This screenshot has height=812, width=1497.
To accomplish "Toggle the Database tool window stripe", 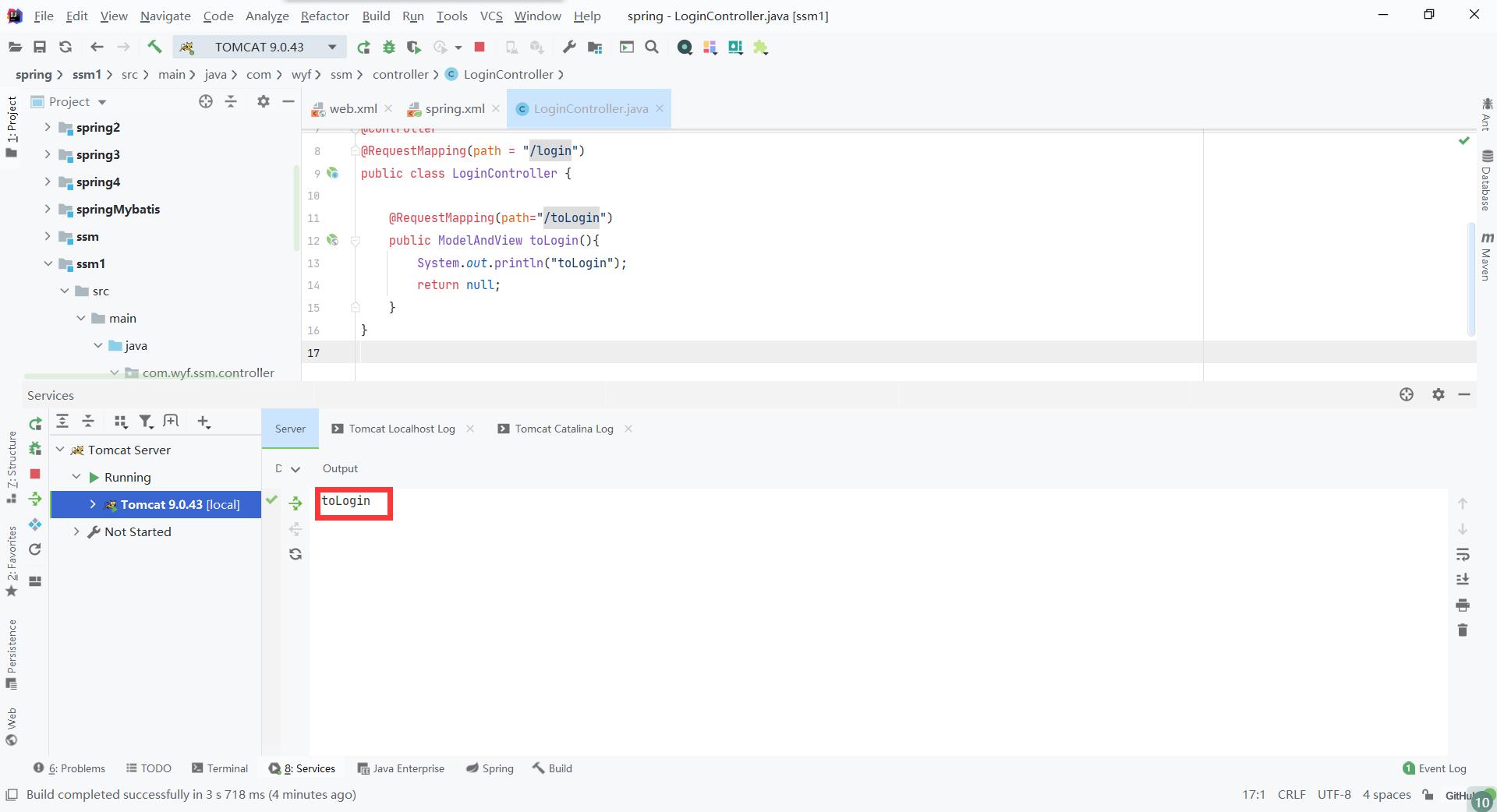I will click(x=1487, y=181).
